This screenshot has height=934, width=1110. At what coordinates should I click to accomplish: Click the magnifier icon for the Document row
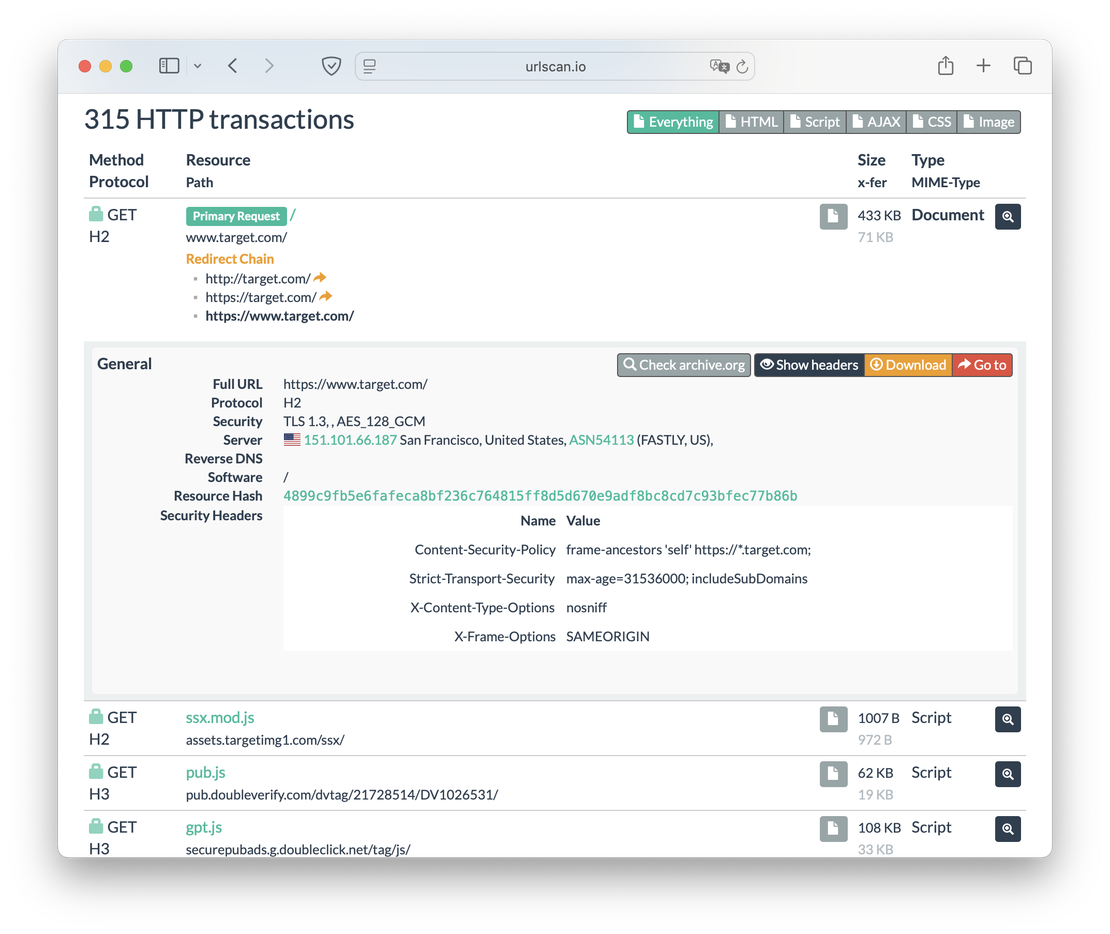[x=1007, y=216]
